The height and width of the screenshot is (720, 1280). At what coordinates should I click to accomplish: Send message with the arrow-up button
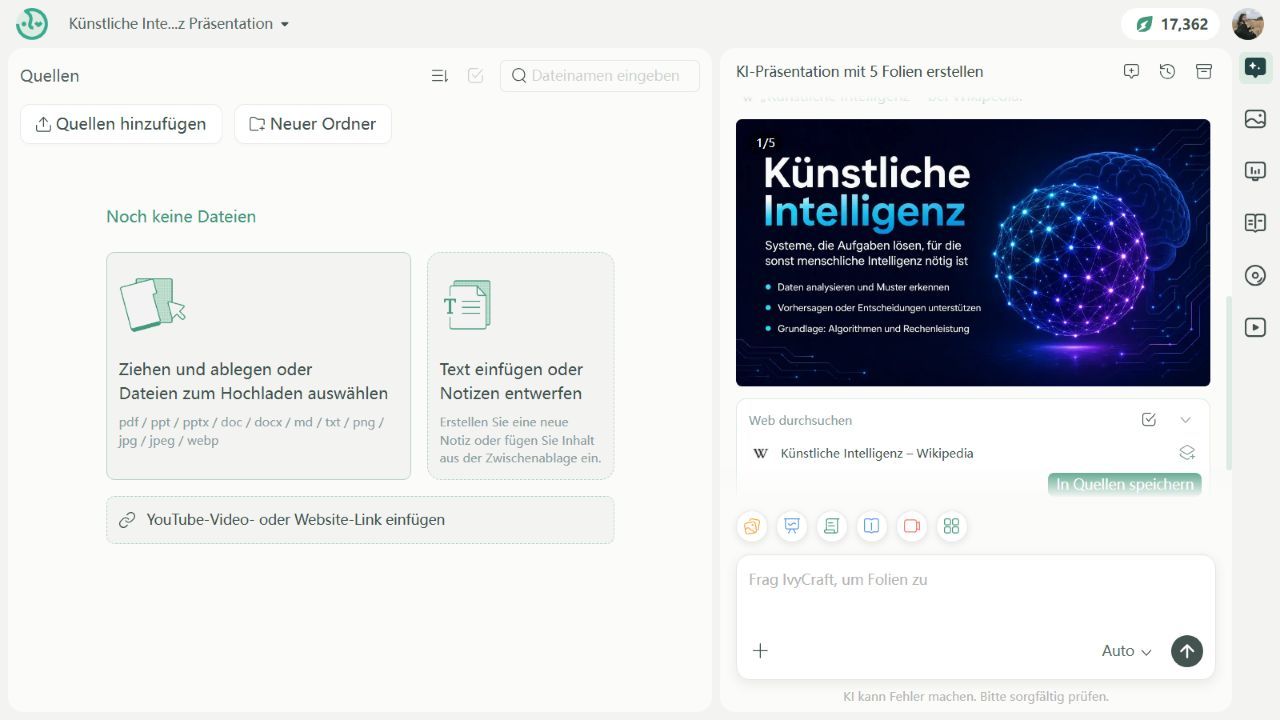1187,651
